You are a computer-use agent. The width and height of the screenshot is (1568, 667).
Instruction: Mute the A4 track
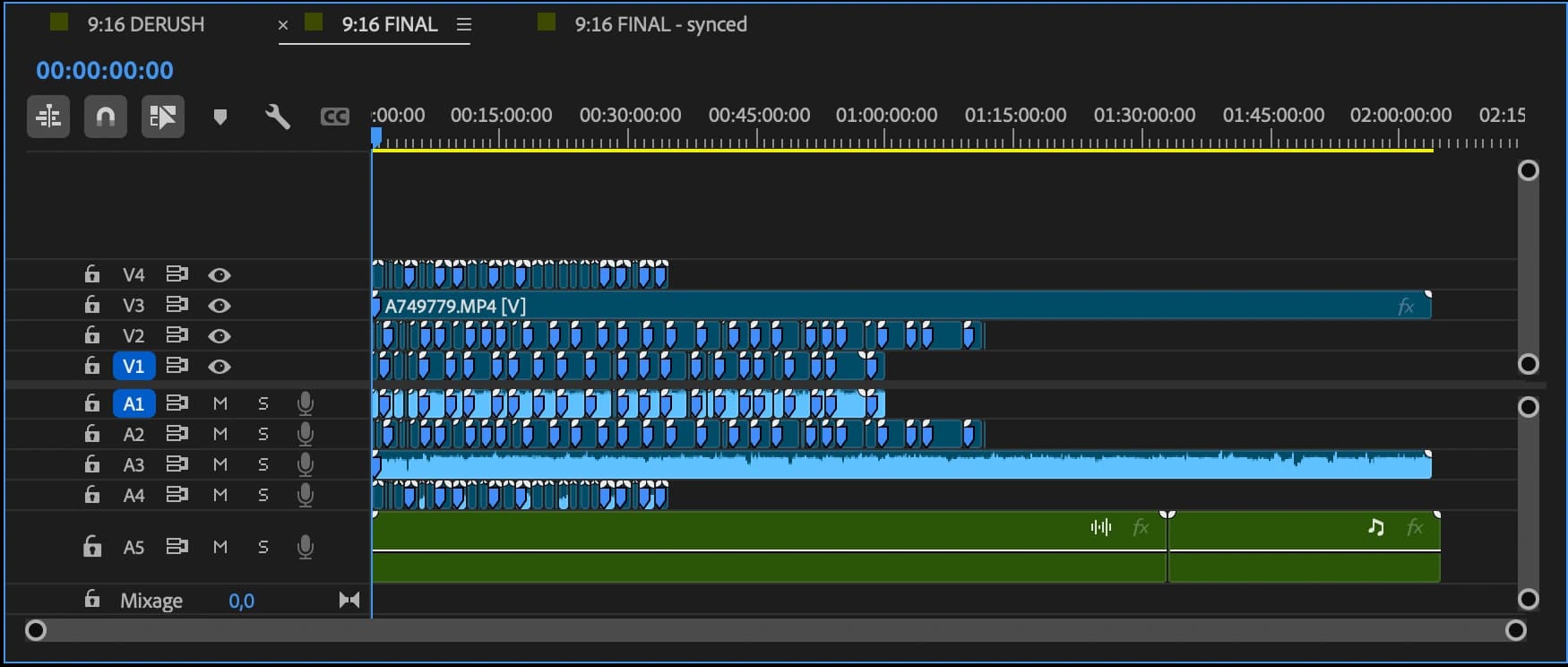(220, 495)
